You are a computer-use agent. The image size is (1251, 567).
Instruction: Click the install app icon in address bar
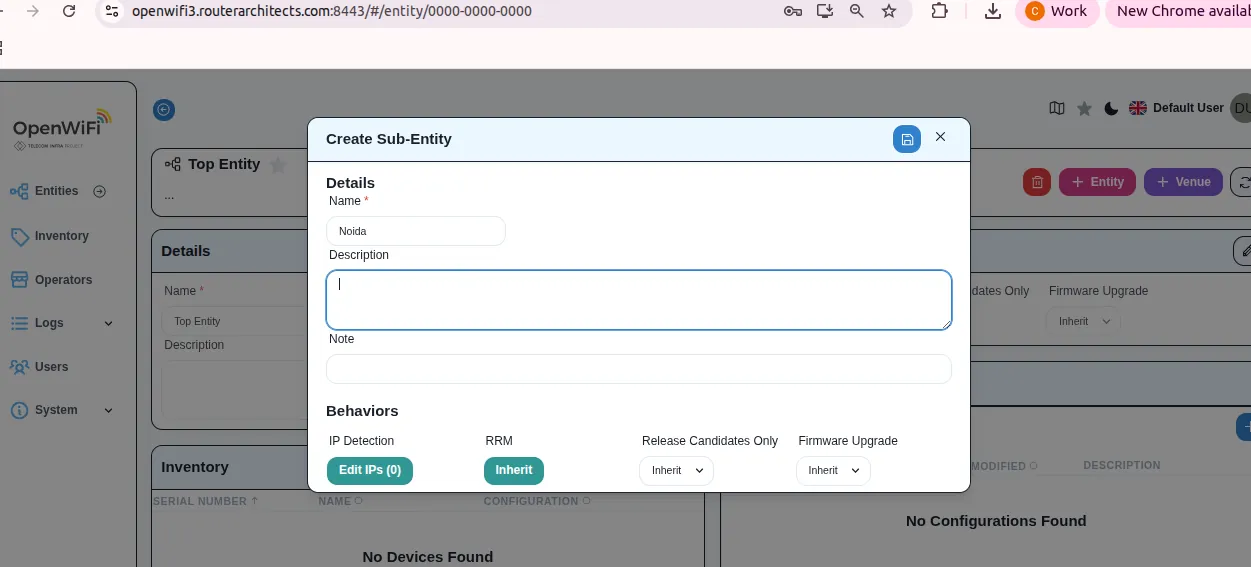825,11
